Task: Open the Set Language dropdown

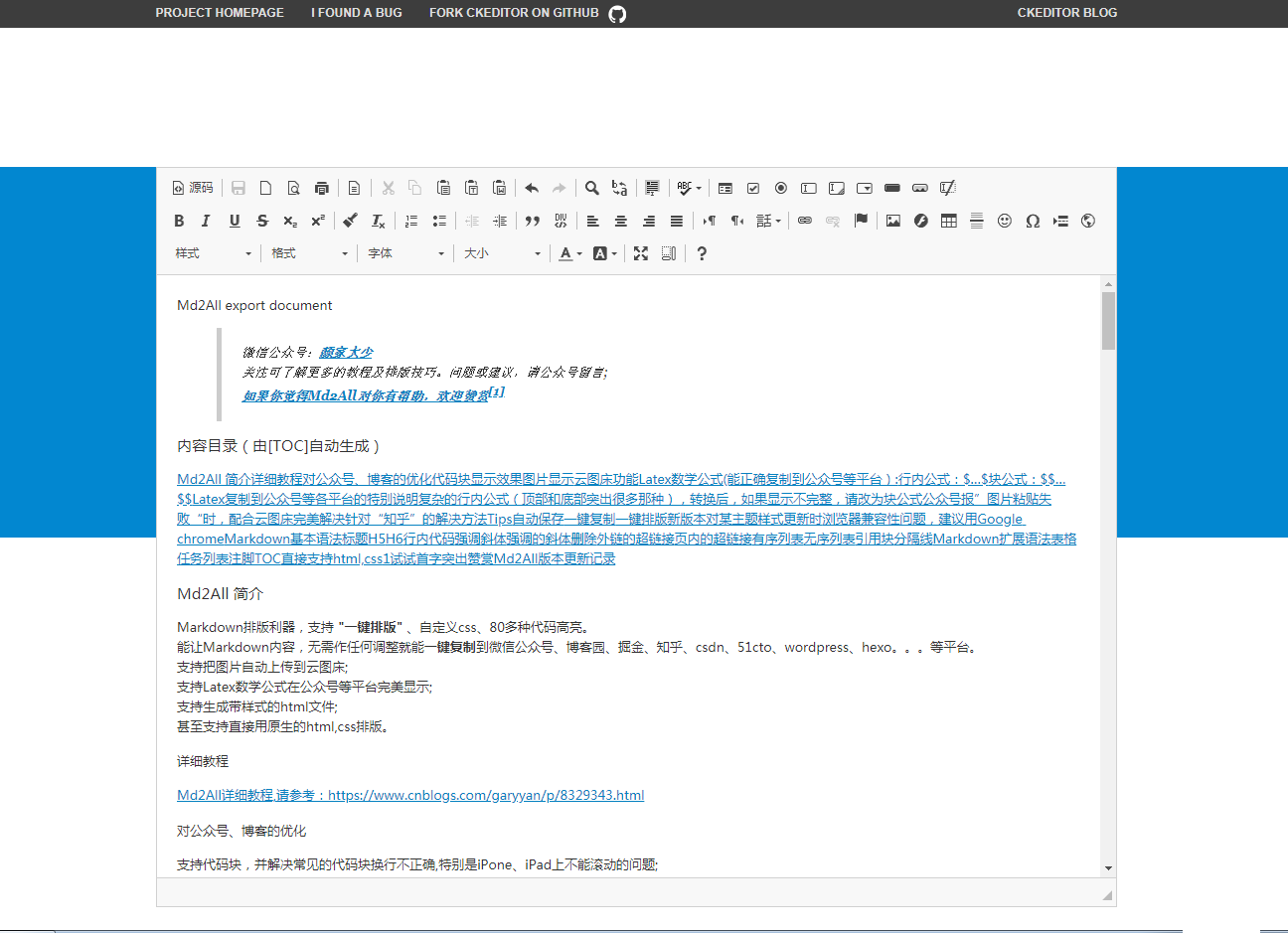Action: [768, 221]
